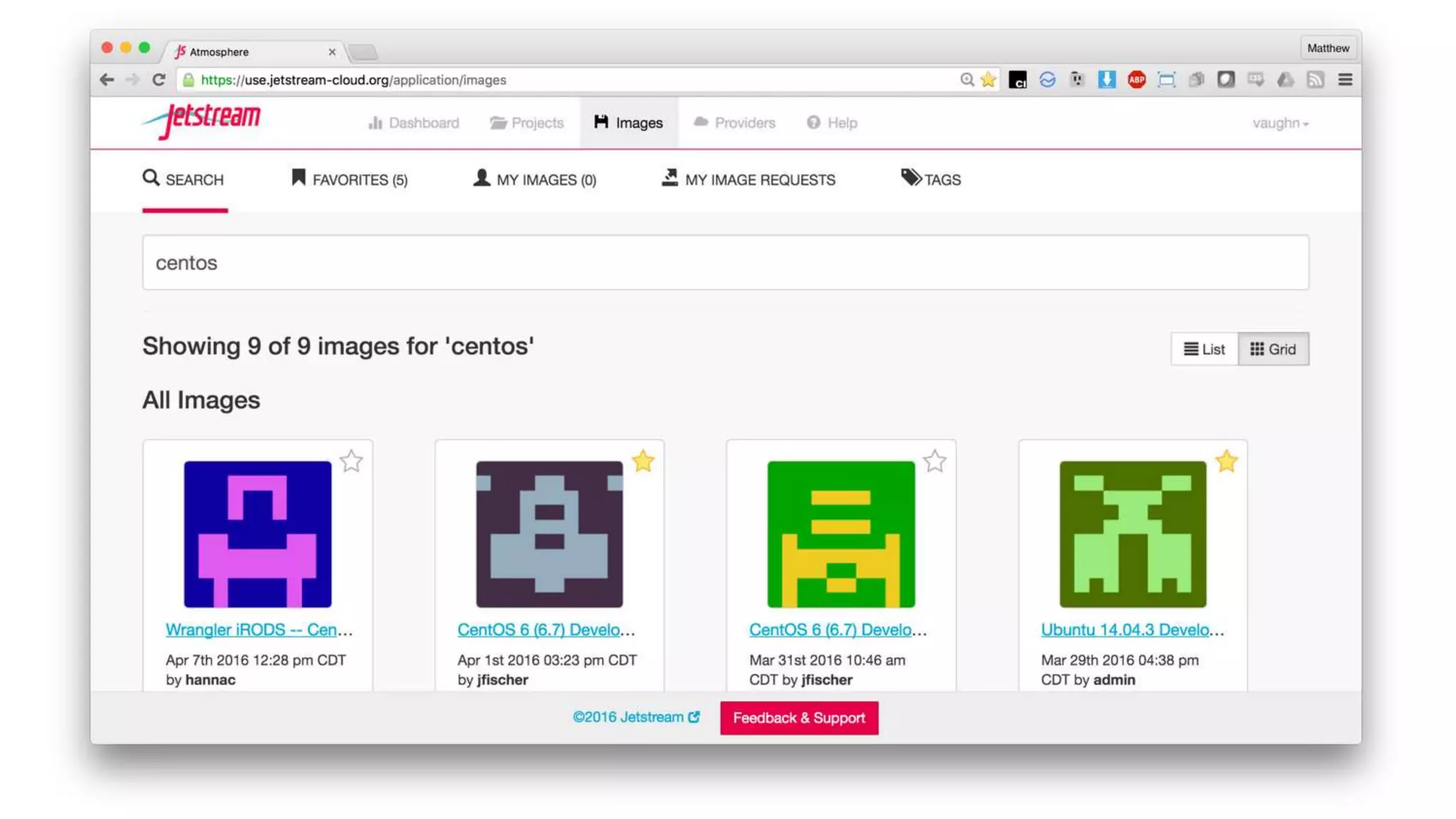
Task: Click the browser back arrow
Action: click(107, 80)
